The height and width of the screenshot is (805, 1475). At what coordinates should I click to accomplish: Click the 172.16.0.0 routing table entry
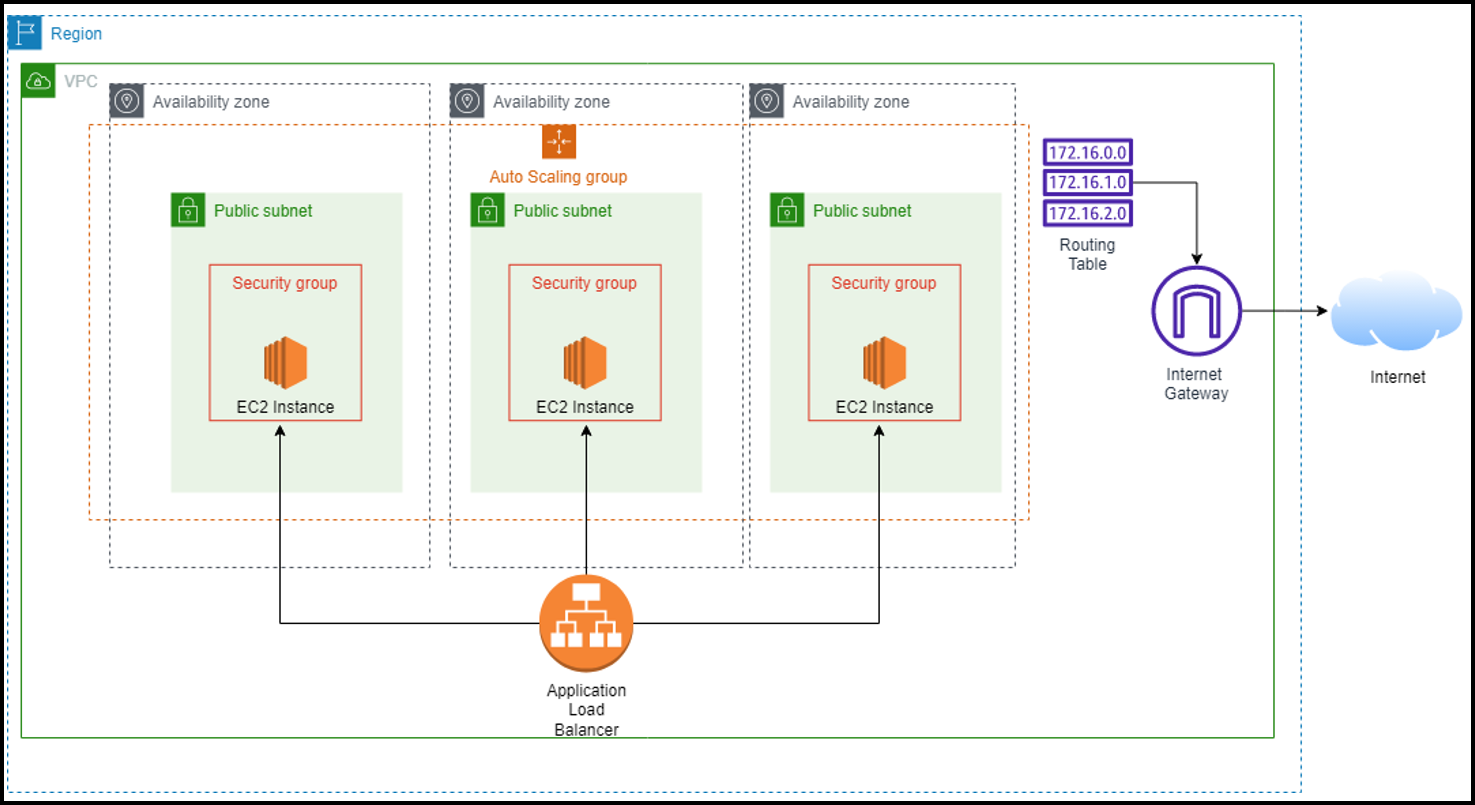tap(1086, 153)
